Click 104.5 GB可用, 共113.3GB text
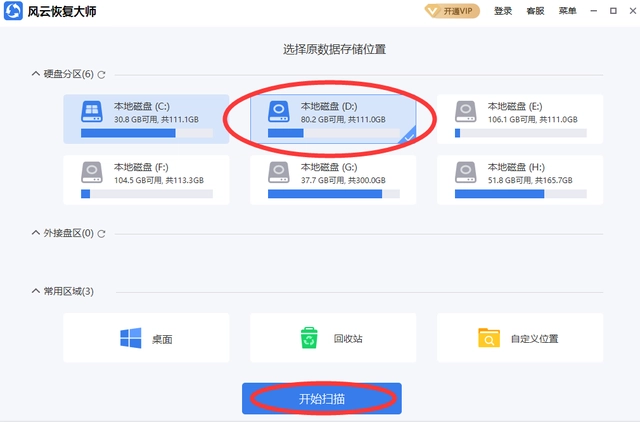The image size is (640, 422). (x=159, y=180)
